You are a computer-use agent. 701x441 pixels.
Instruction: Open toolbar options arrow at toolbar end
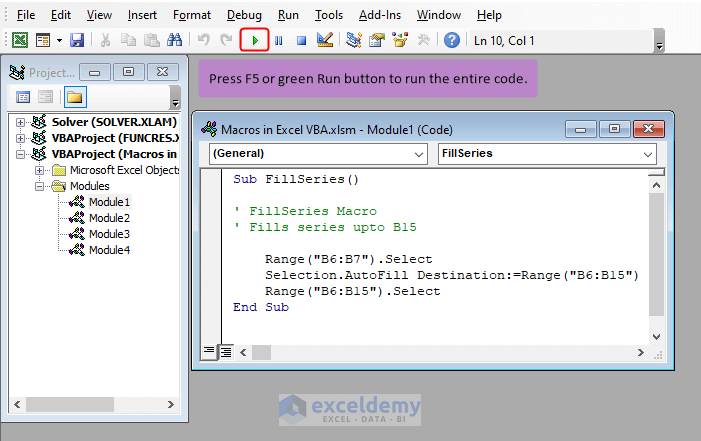(659, 41)
